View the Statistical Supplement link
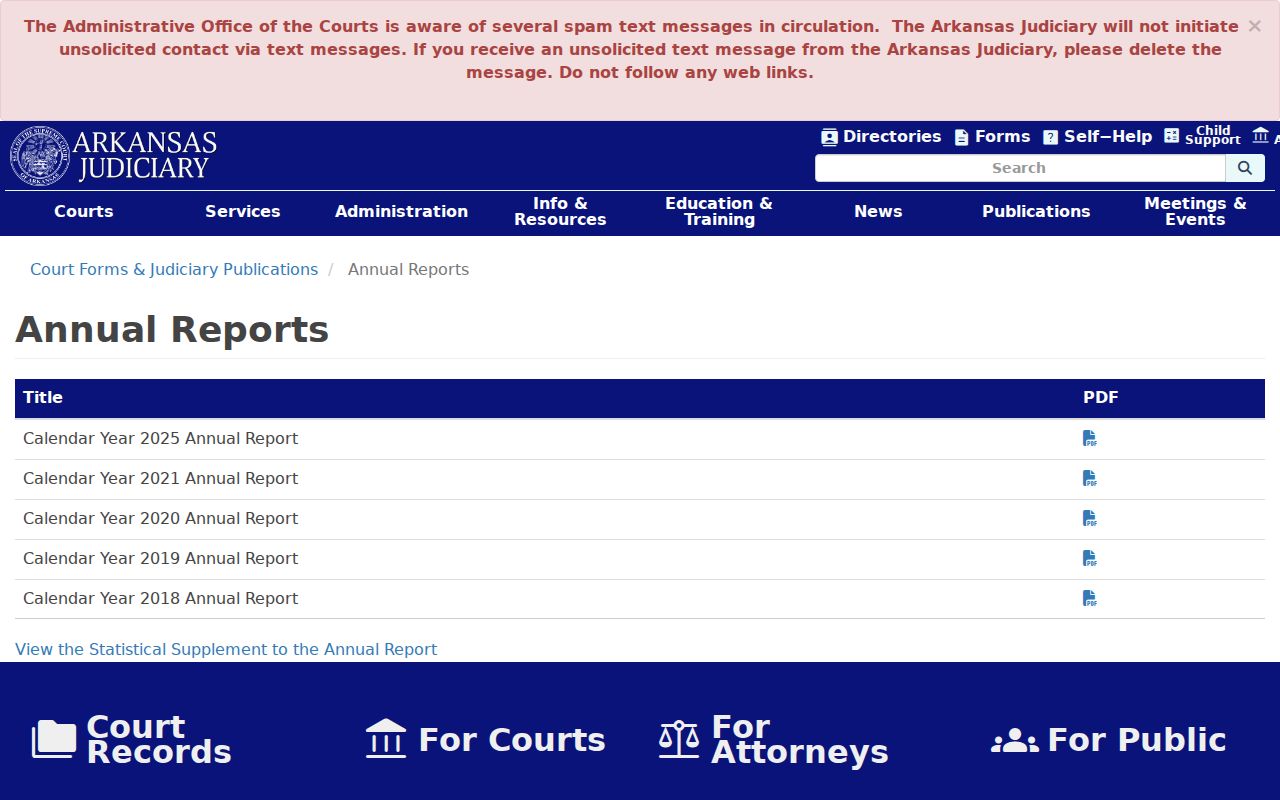1280x800 pixels. (226, 649)
